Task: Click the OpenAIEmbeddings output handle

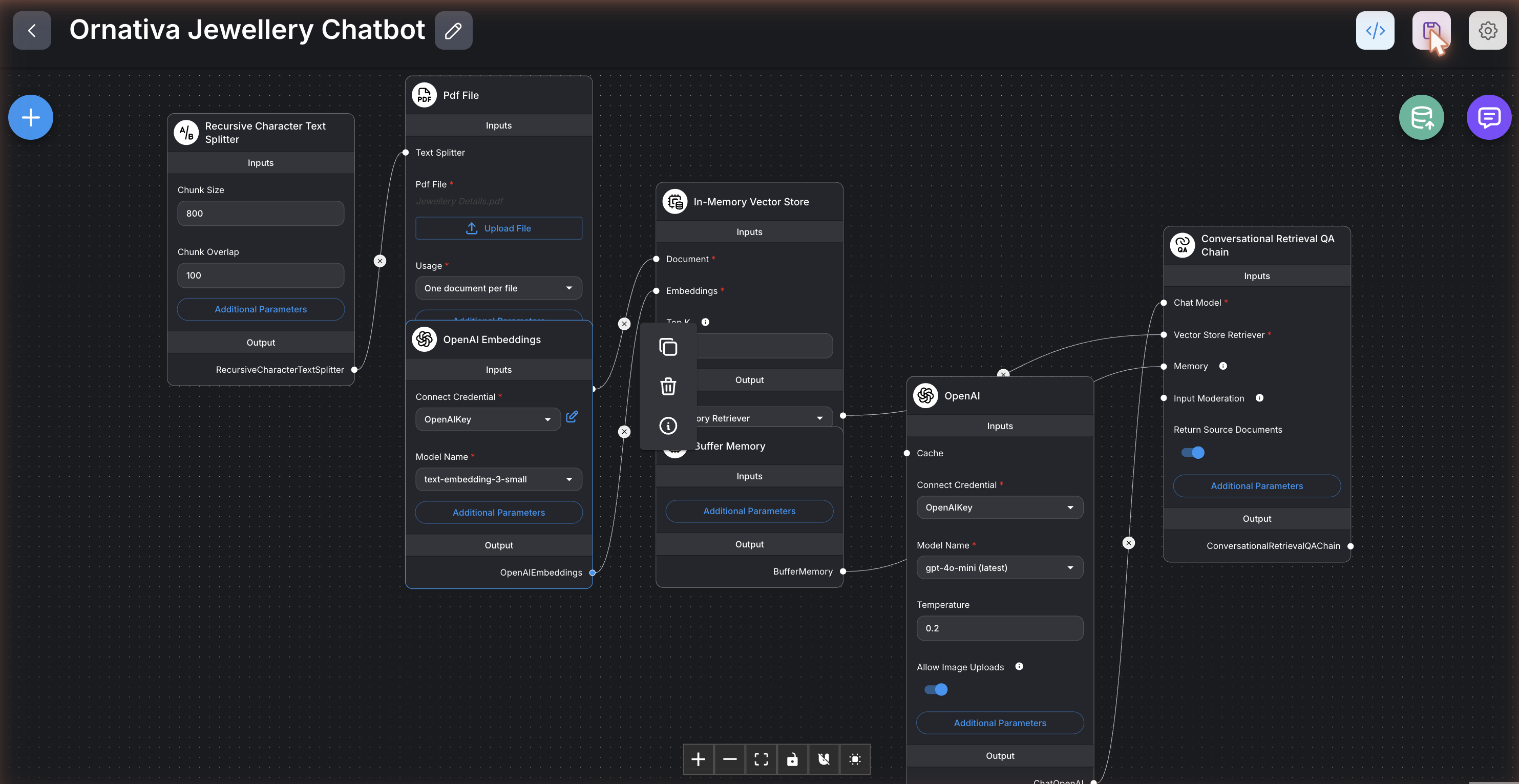Action: (592, 573)
